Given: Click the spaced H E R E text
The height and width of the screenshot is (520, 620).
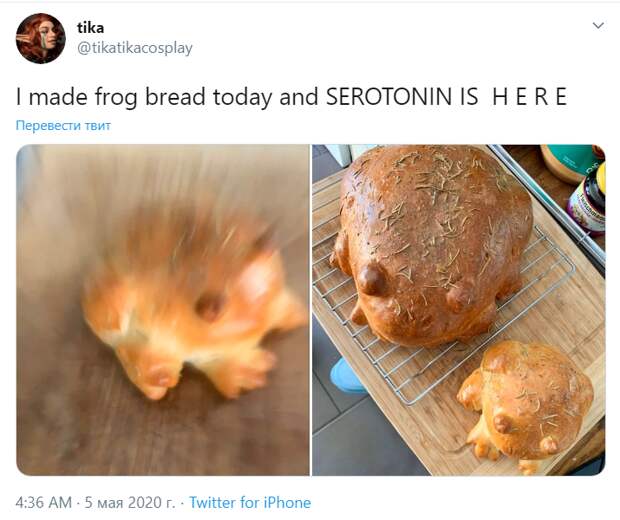Looking at the screenshot, I should (529, 97).
